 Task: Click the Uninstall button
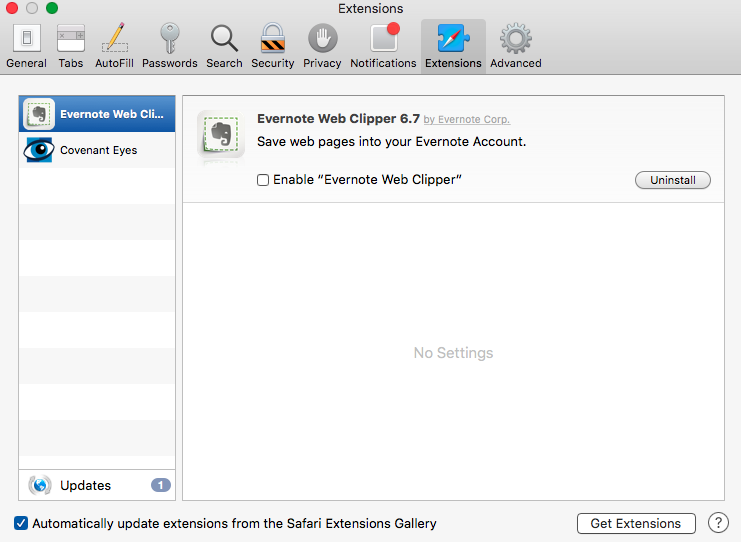tap(672, 180)
